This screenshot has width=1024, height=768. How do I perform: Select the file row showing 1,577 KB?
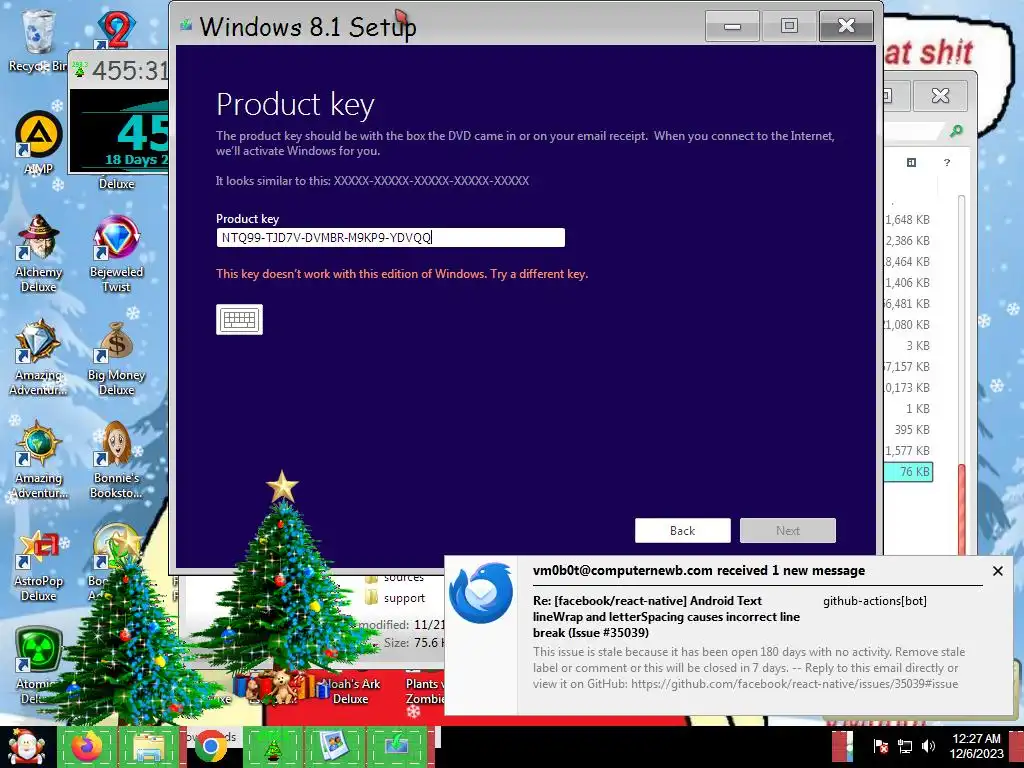[908, 451]
